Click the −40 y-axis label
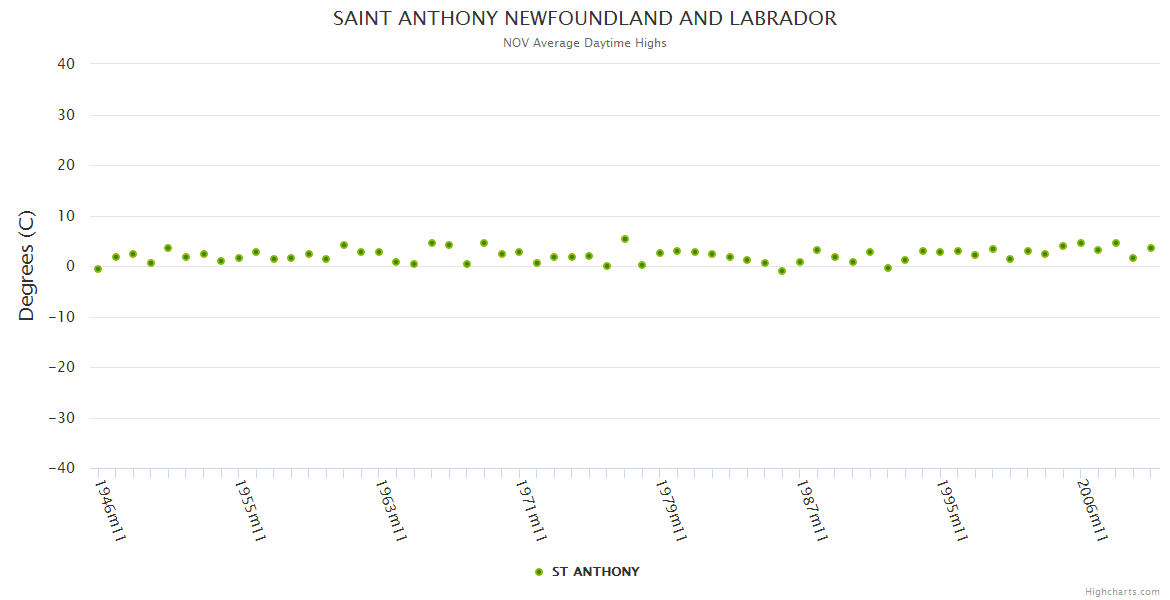This screenshot has width=1170, height=600. pyautogui.click(x=61, y=469)
